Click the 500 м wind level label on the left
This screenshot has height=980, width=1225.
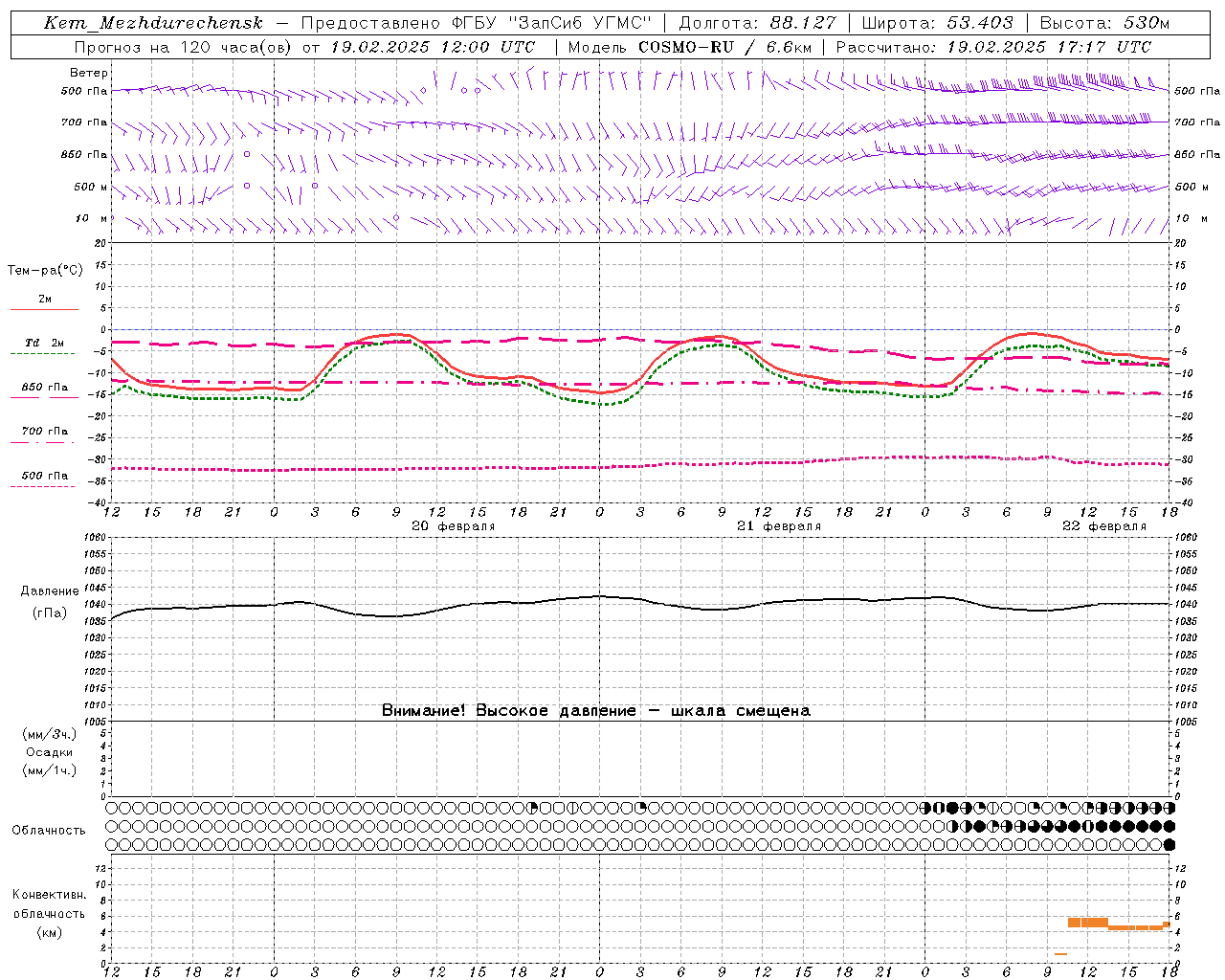91,187
